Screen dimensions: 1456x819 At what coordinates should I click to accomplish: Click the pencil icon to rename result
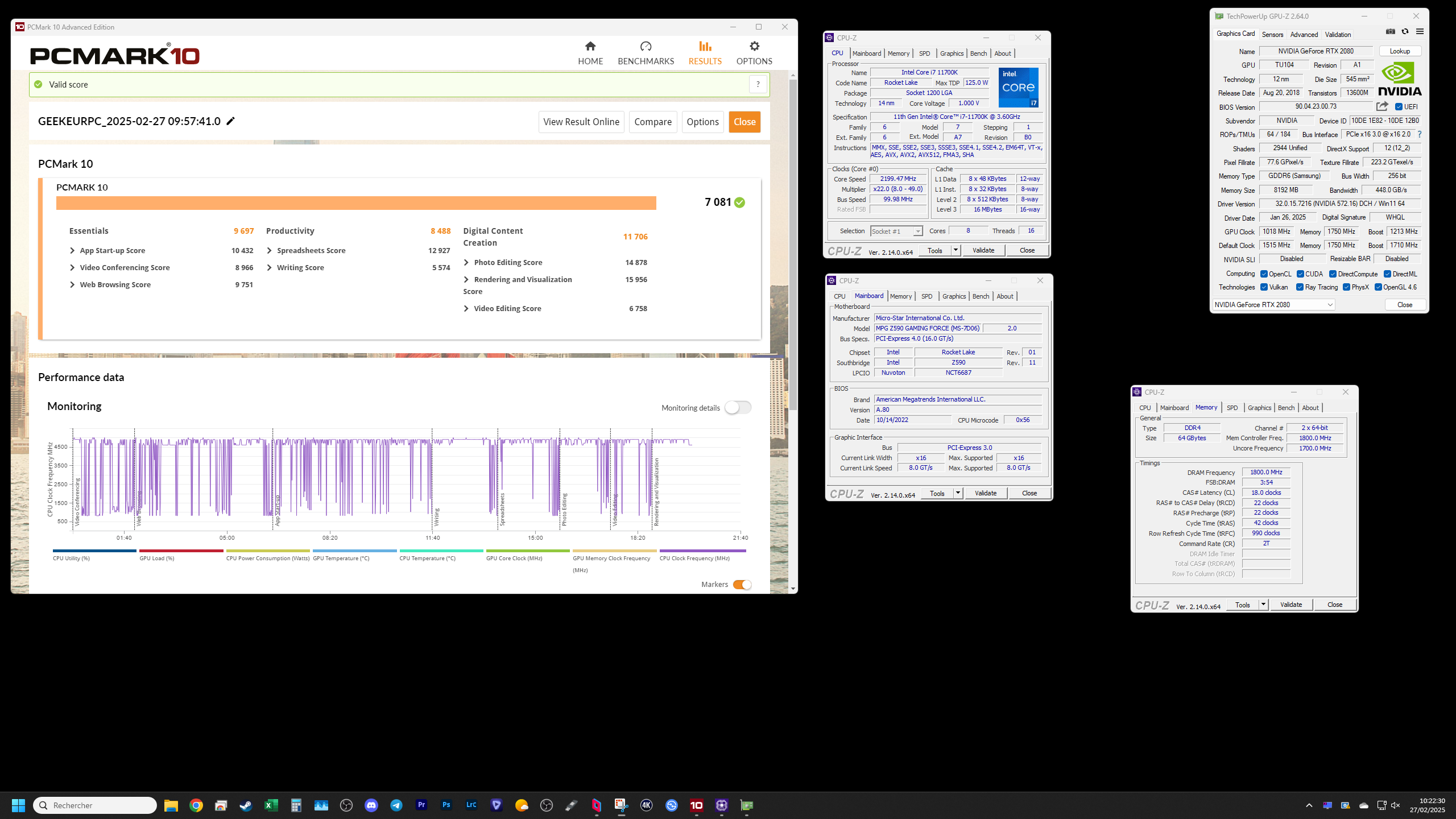pyautogui.click(x=230, y=121)
